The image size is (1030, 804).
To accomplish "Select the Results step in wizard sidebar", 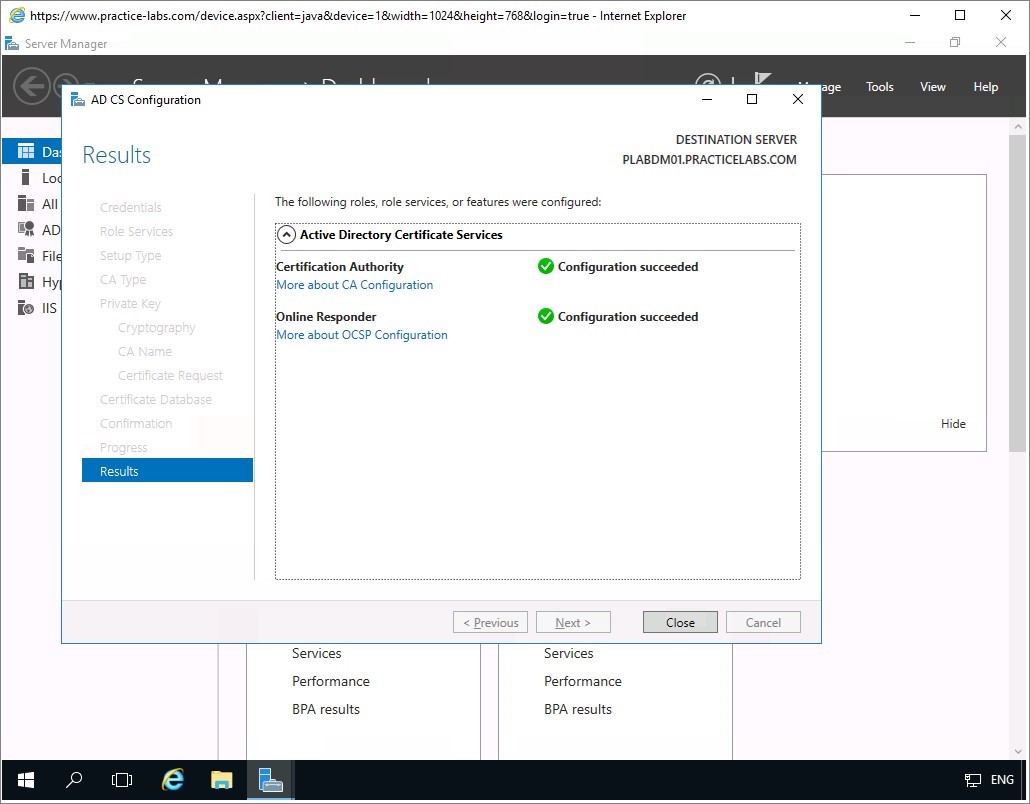I will (168, 471).
